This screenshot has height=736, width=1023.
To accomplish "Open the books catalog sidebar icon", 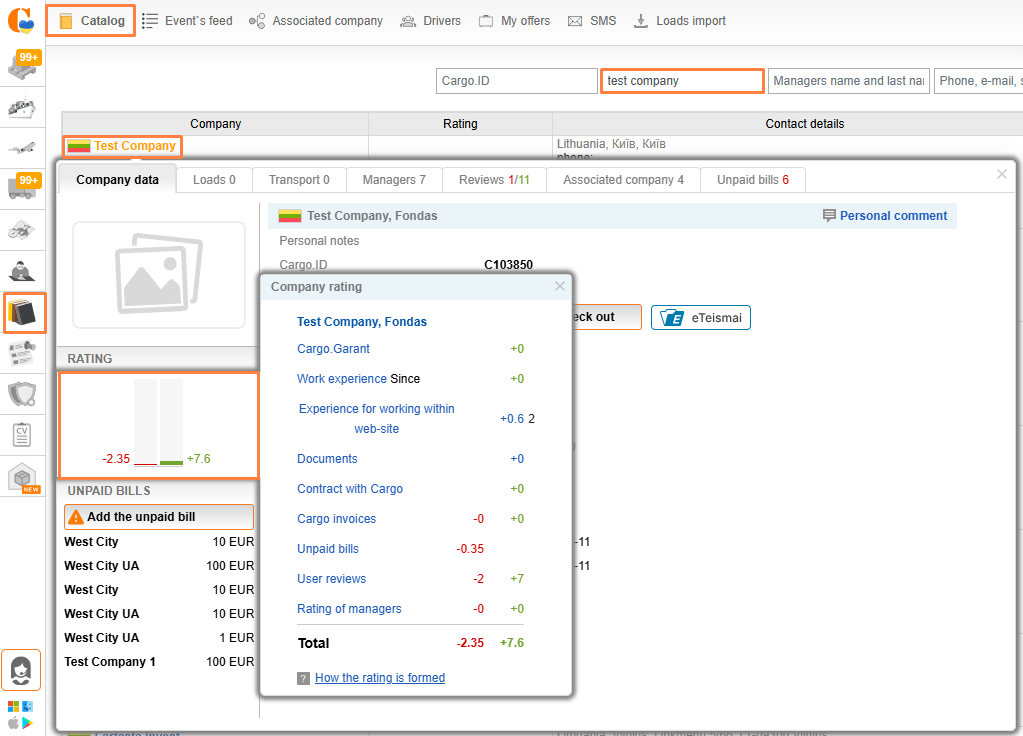I will coord(23,313).
